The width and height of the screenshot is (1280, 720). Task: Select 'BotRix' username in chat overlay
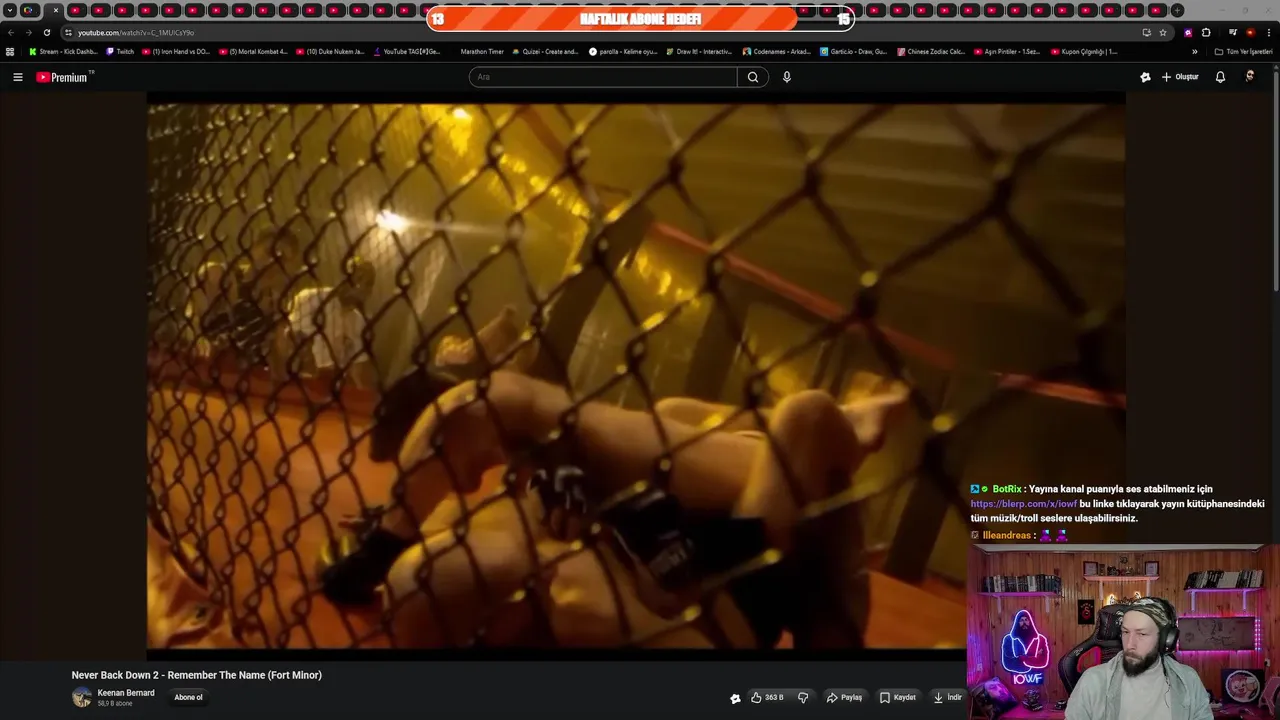coord(1007,489)
